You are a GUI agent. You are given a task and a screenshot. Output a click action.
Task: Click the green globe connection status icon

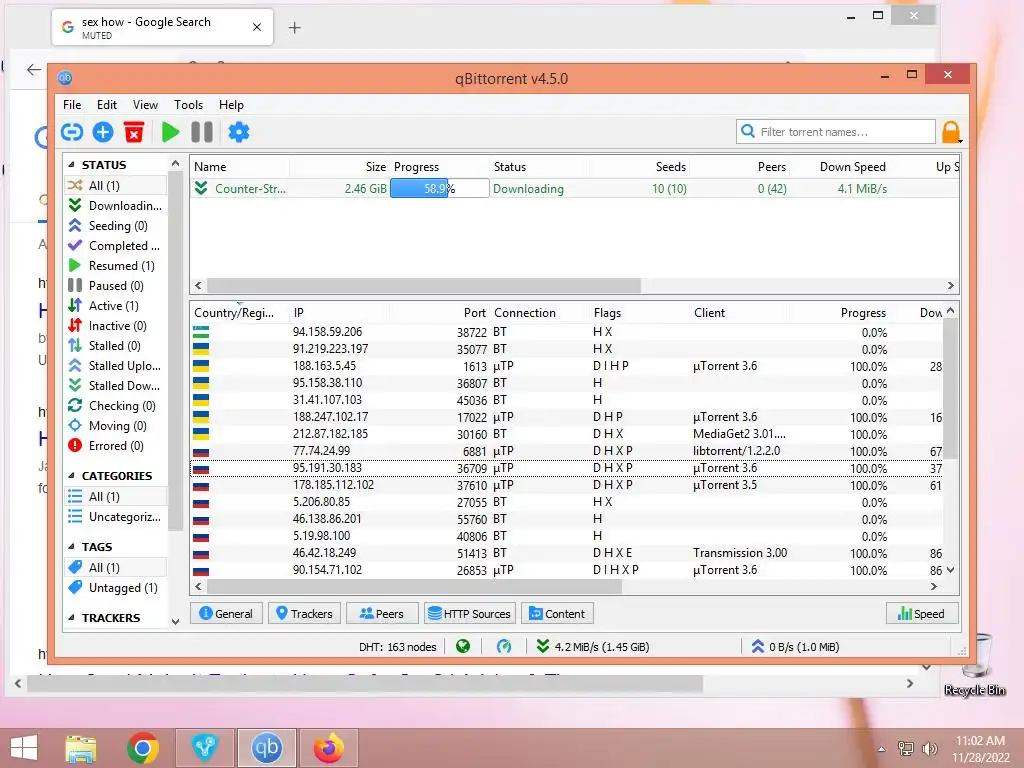click(463, 647)
